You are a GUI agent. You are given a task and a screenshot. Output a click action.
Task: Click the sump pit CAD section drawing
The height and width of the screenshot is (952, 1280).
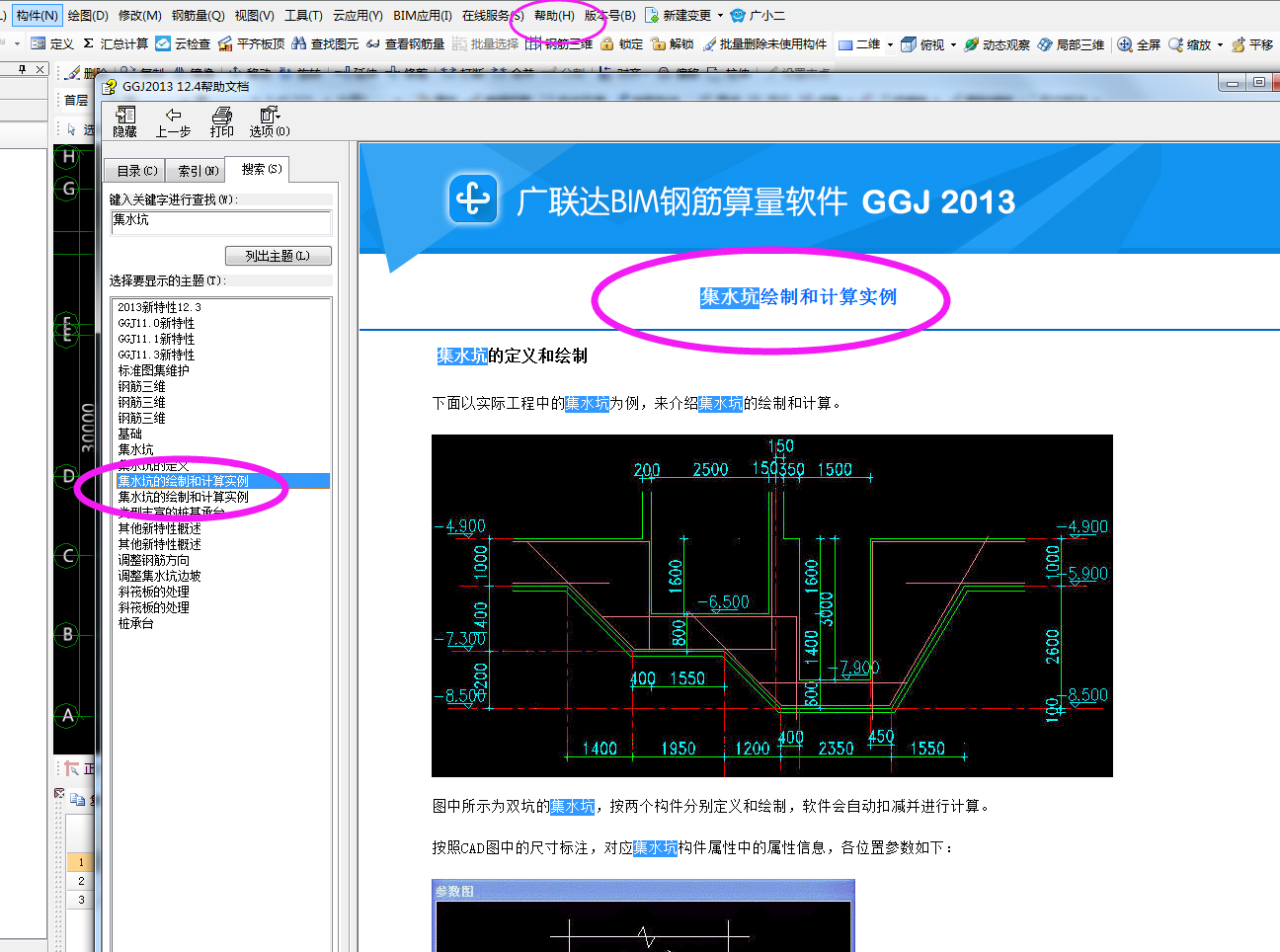pyautogui.click(x=772, y=605)
